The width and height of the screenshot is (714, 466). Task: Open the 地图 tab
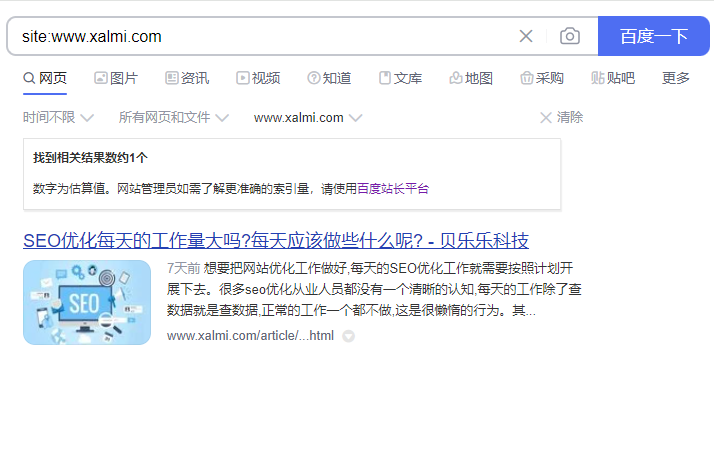[471, 78]
